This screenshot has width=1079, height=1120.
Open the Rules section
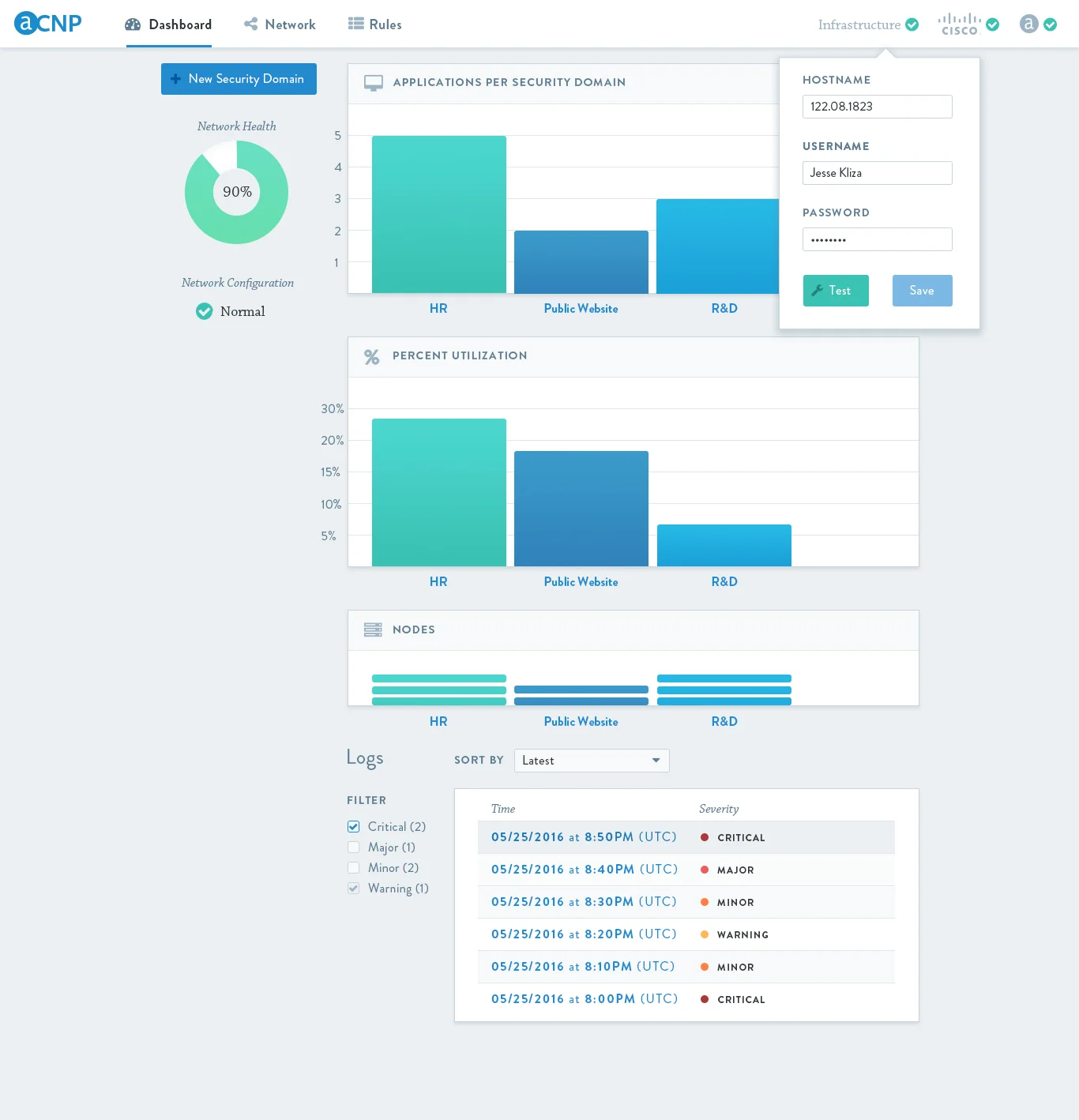[x=384, y=24]
